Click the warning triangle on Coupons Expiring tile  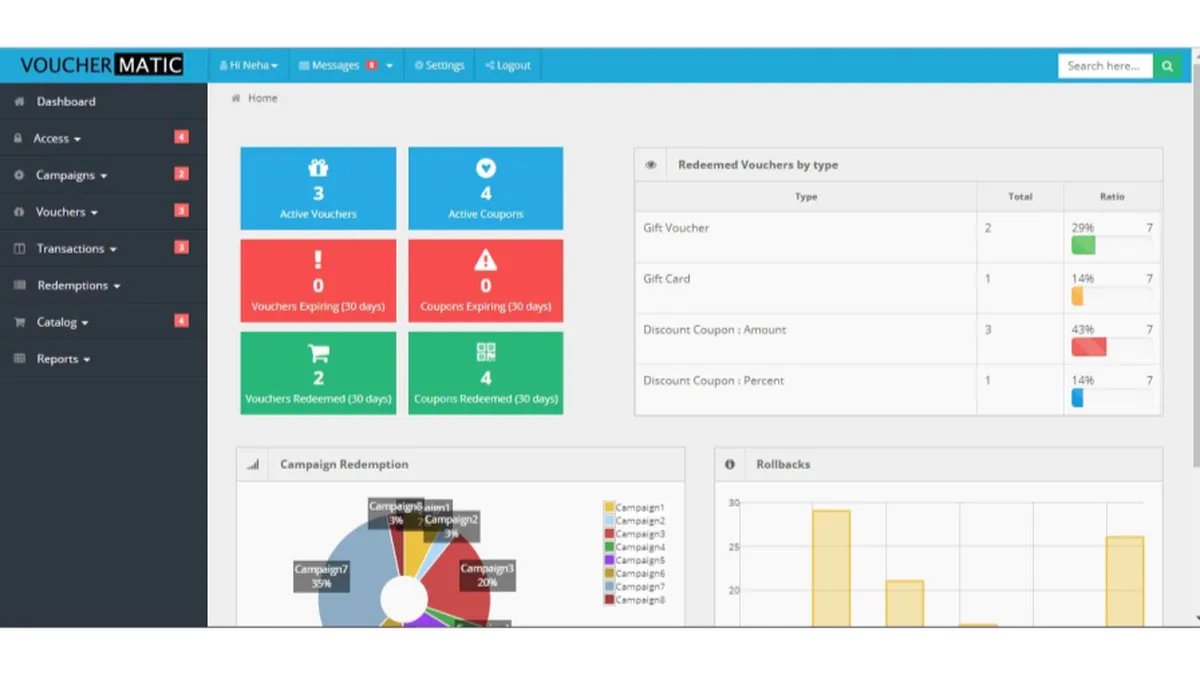[x=486, y=261]
